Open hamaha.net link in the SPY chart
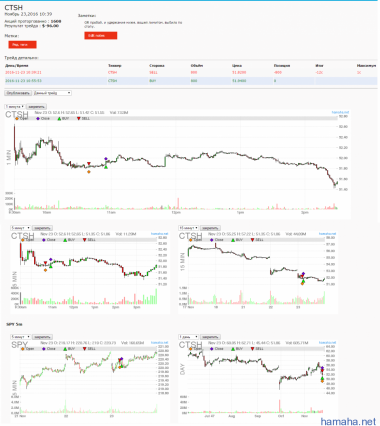This screenshot has width=380, height=426. 160,343
